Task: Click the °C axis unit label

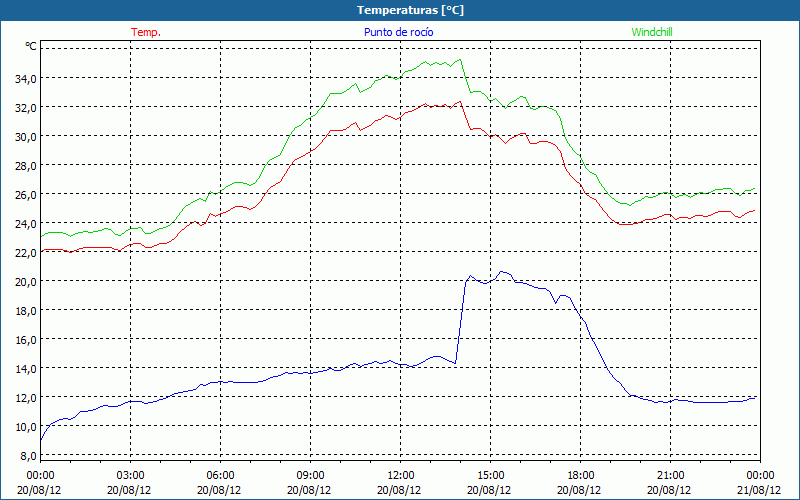Action: tap(31, 46)
